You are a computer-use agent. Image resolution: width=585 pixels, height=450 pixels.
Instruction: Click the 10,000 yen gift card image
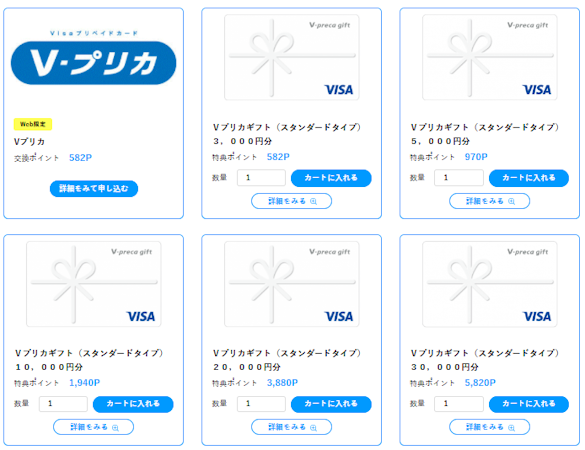tap(93, 284)
